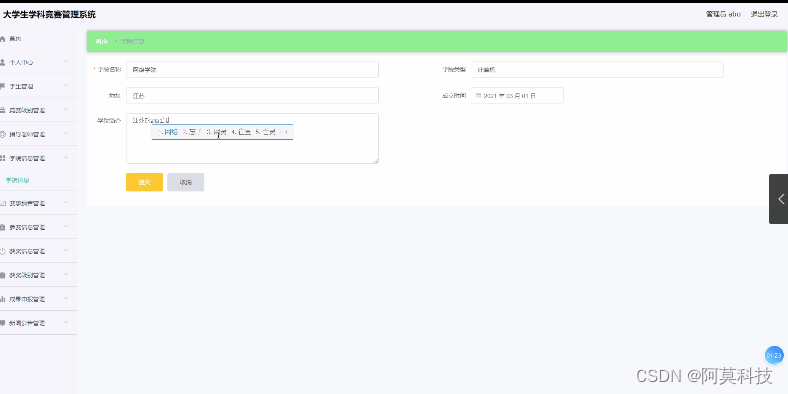Expand the 个人中心 menu chevron

(66, 62)
